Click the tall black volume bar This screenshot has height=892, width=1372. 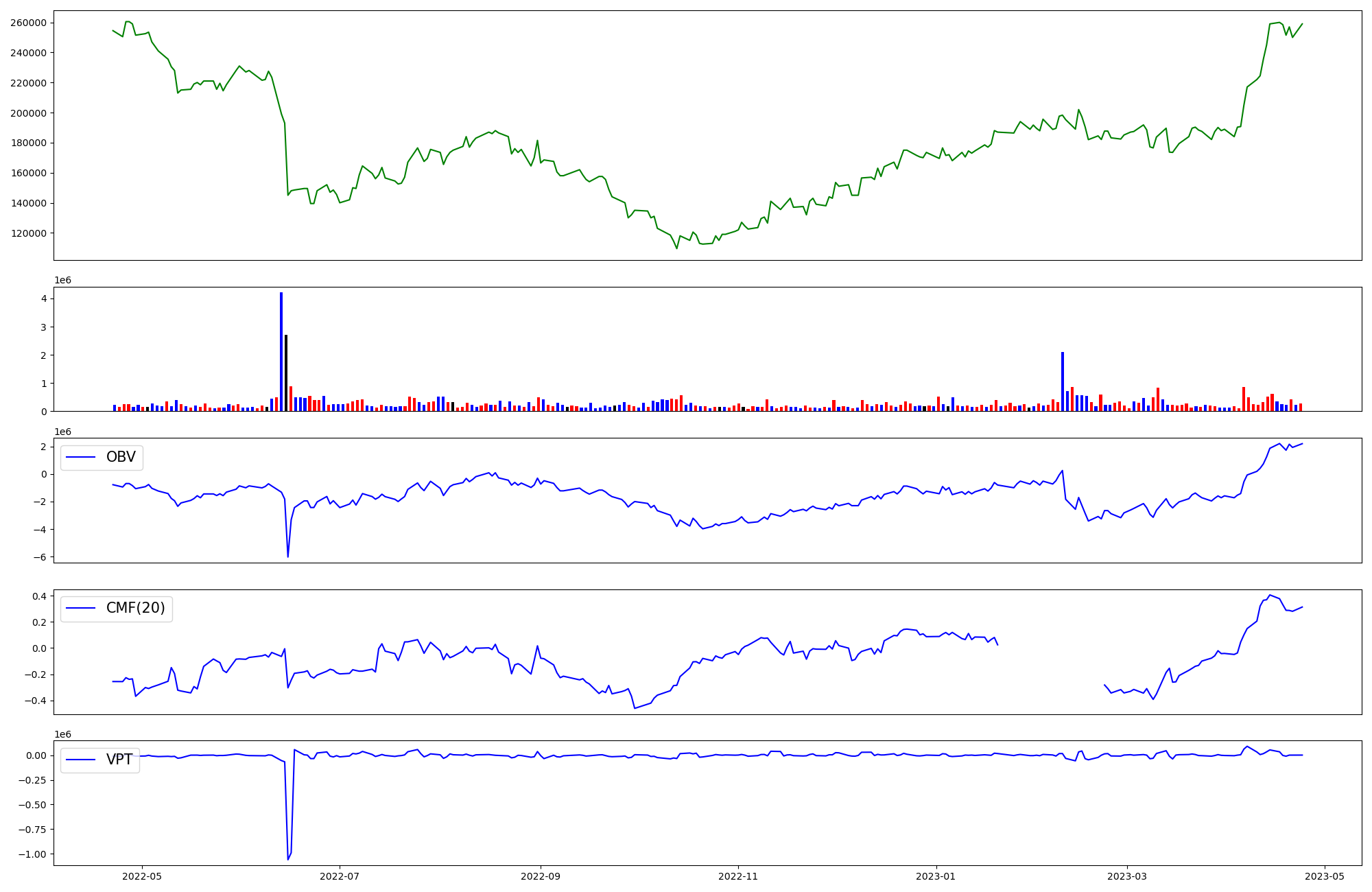click(286, 373)
